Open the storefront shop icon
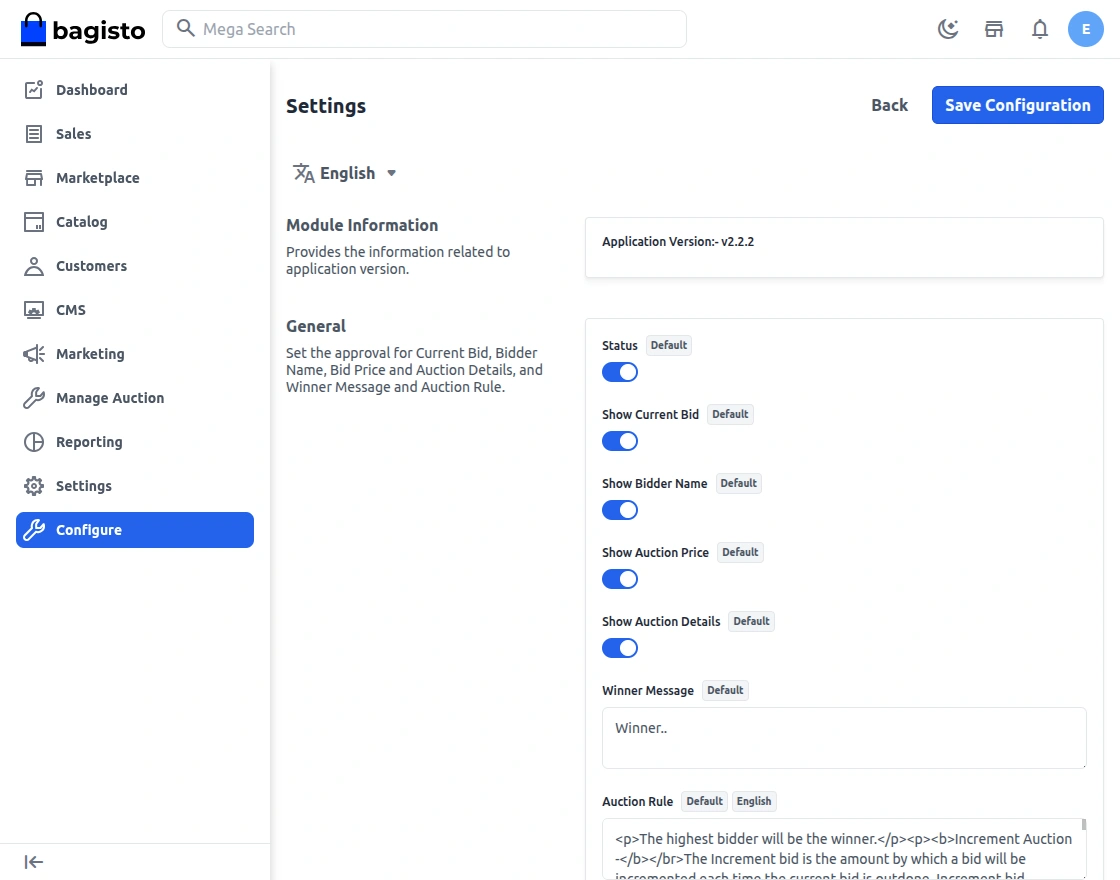The image size is (1120, 880). [x=994, y=29]
